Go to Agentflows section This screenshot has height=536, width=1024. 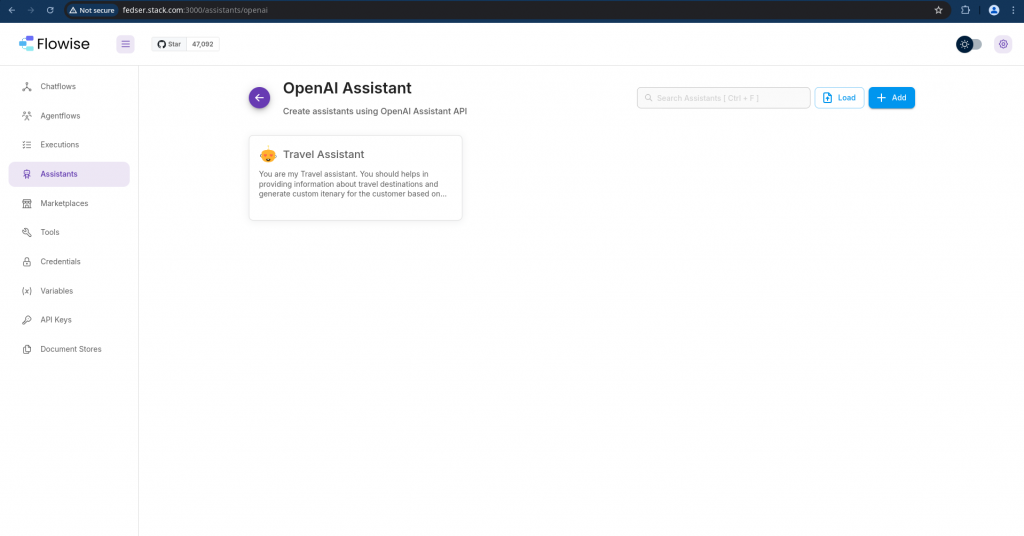tap(60, 115)
